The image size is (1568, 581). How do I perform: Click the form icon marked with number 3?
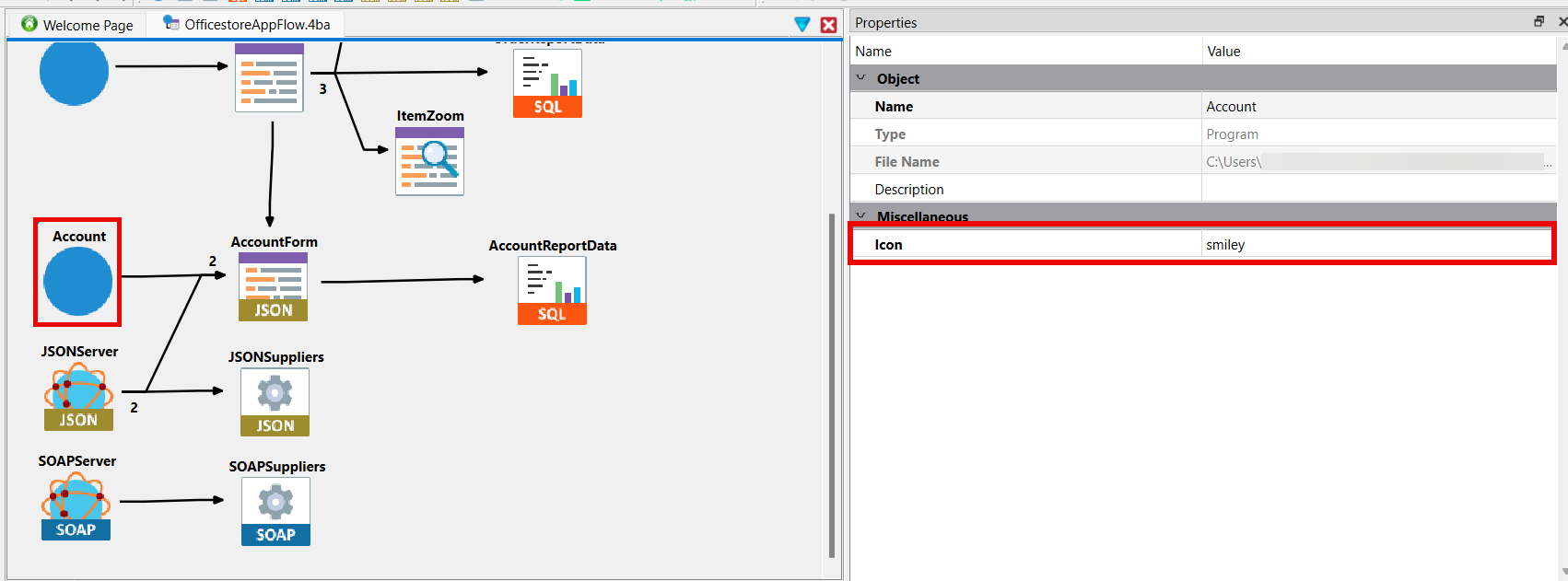[x=269, y=77]
